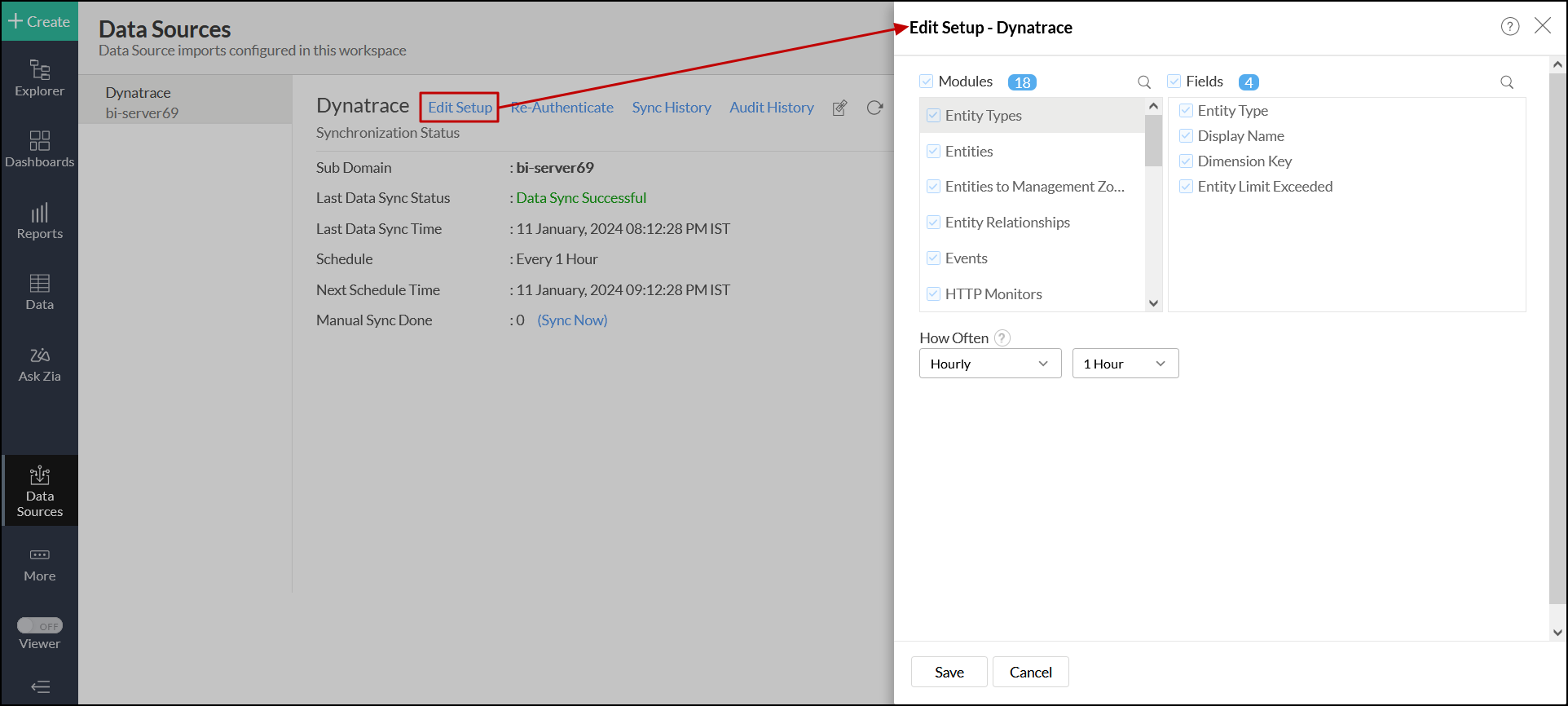1568x706 pixels.
Task: Open the Sync History tab link
Action: tap(671, 108)
